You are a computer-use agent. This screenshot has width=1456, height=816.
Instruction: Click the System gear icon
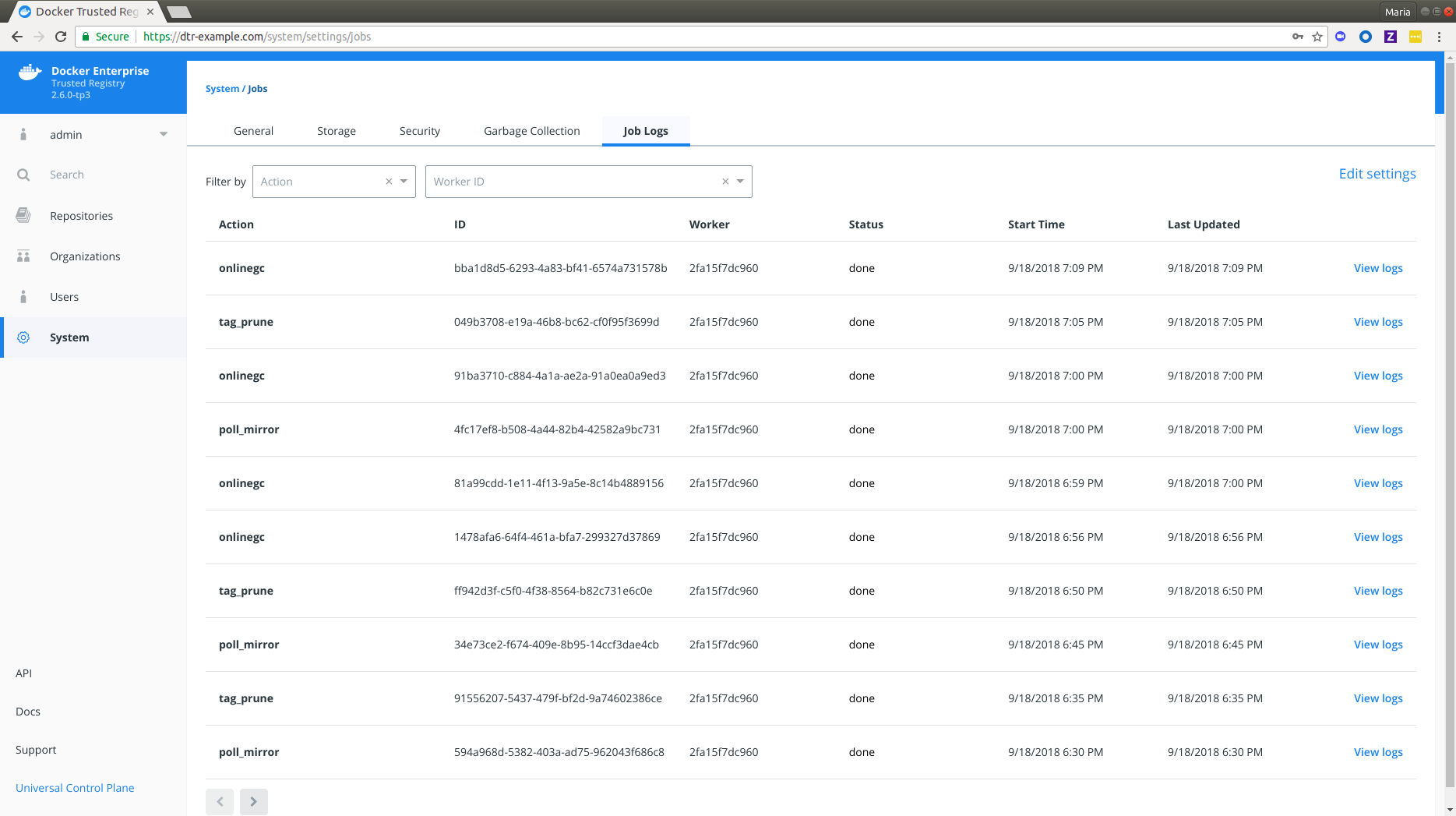[x=23, y=337]
